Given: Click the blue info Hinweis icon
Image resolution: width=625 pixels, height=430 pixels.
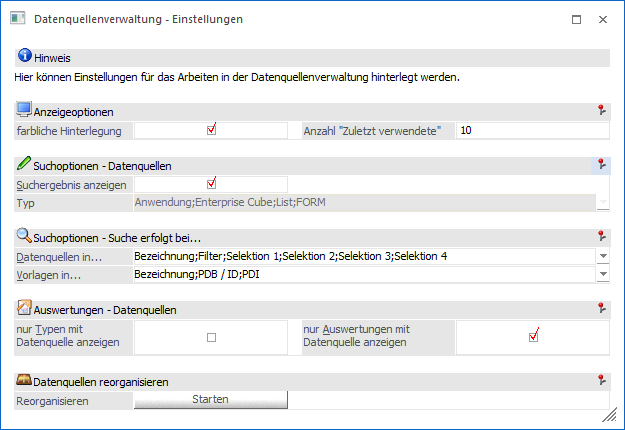Looking at the screenshot, I should click(x=24, y=58).
